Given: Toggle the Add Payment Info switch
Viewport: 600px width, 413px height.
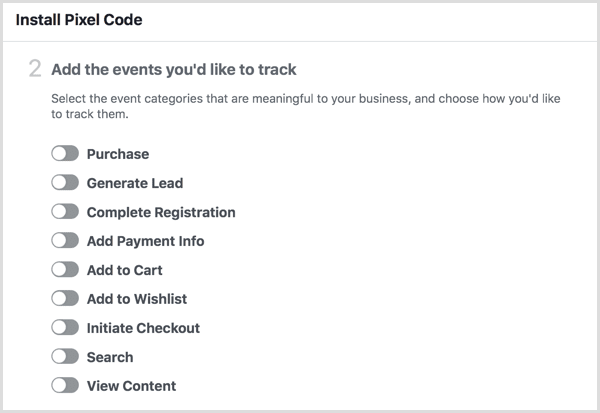Looking at the screenshot, I should (65, 241).
